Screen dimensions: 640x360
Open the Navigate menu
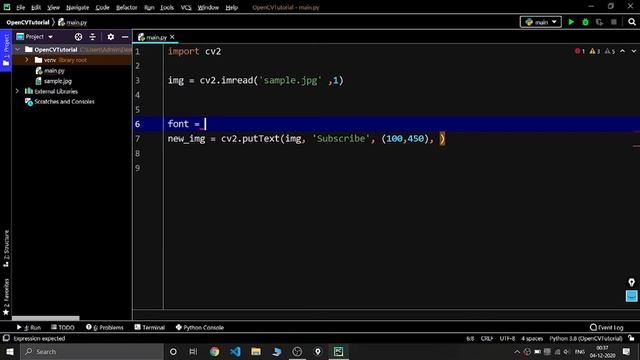[x=78, y=7]
